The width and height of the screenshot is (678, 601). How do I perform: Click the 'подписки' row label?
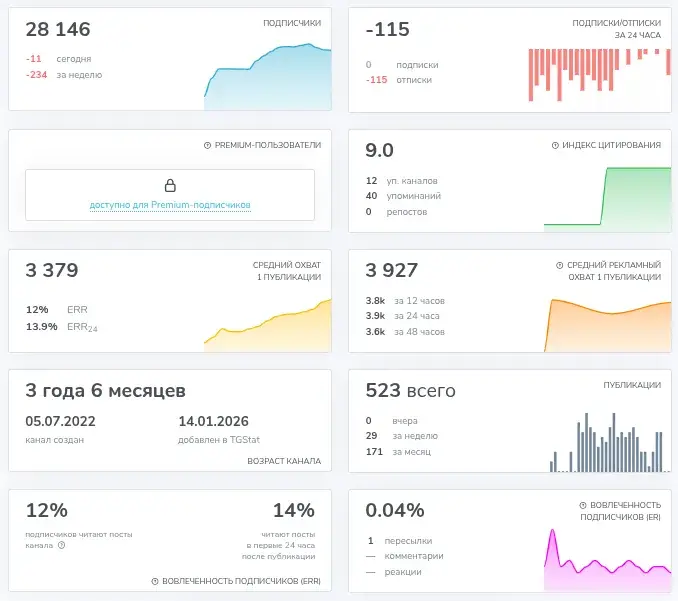click(x=417, y=65)
